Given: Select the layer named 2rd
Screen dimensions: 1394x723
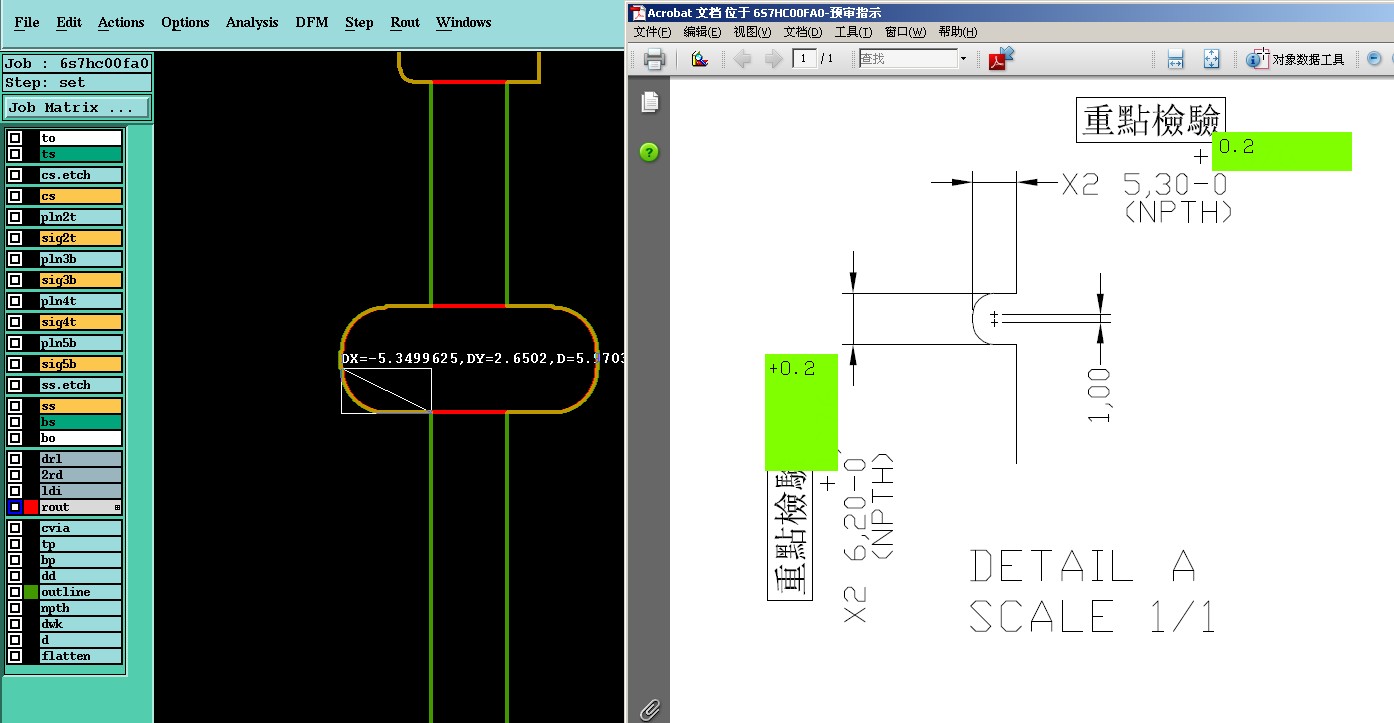Looking at the screenshot, I should coord(80,475).
